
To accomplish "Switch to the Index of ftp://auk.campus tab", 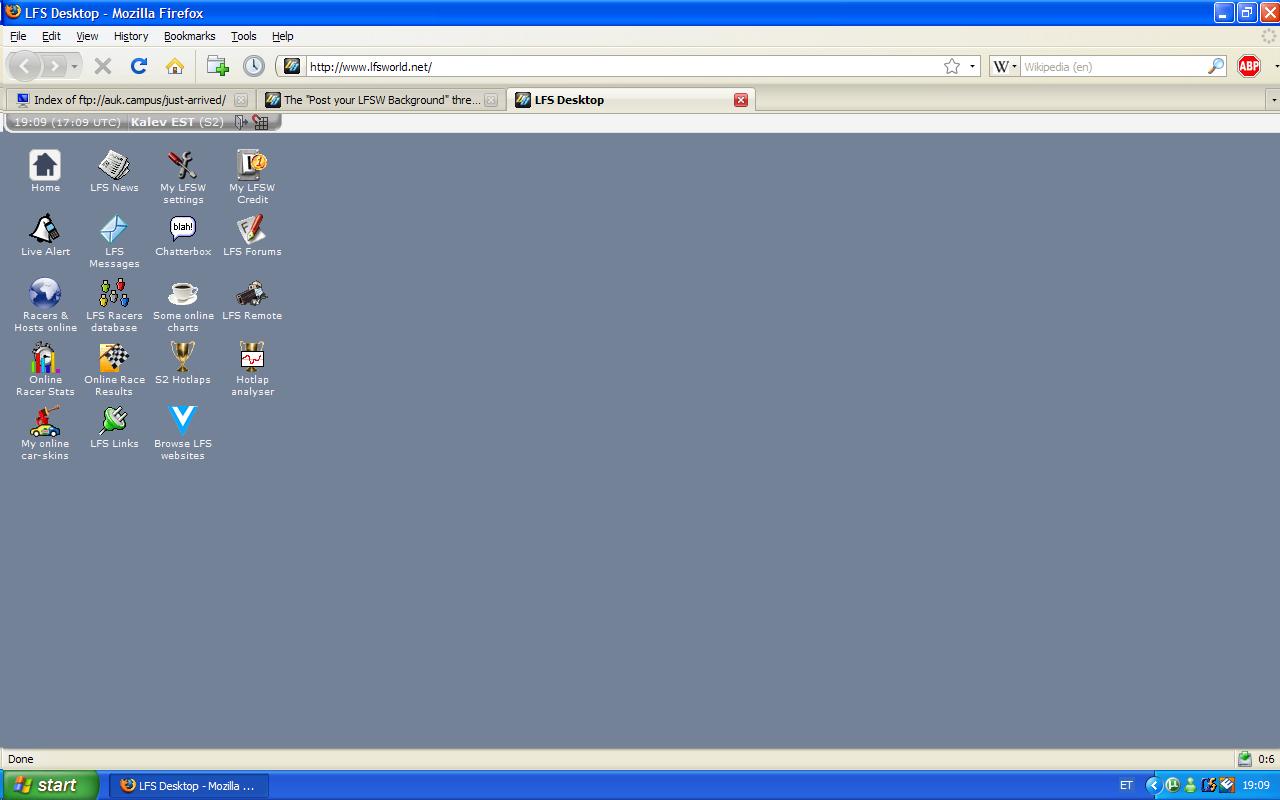I will 130,100.
